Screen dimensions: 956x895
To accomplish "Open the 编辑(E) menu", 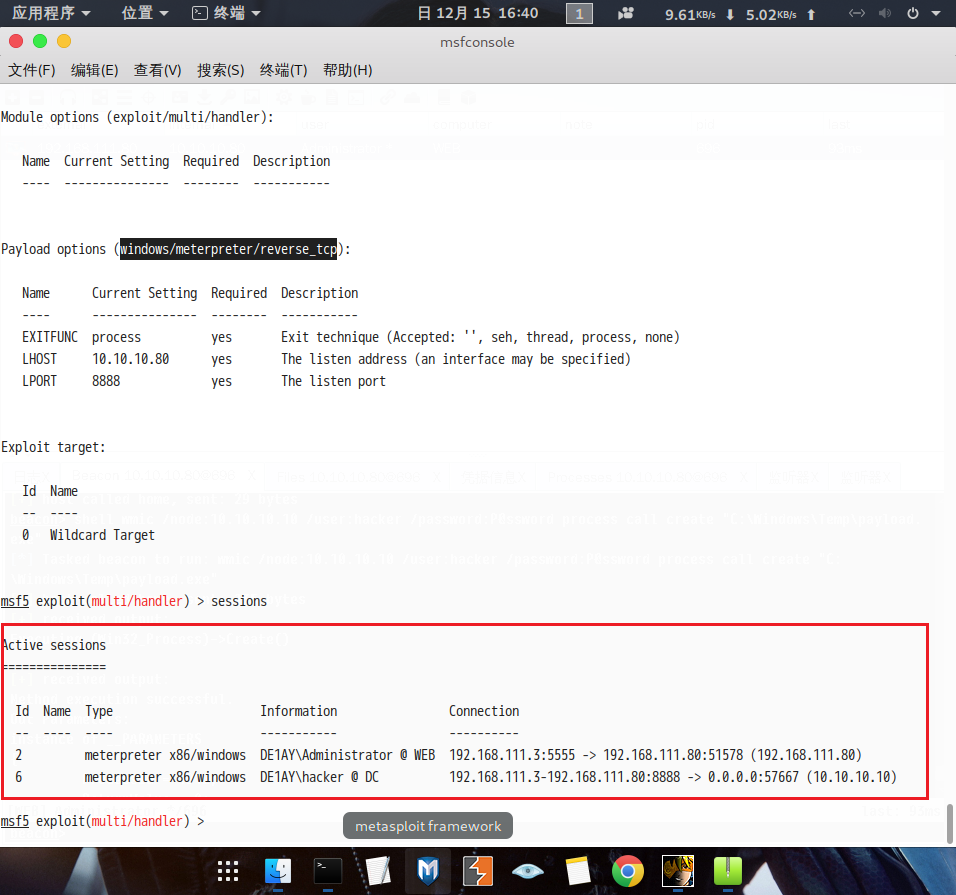I will (x=95, y=70).
